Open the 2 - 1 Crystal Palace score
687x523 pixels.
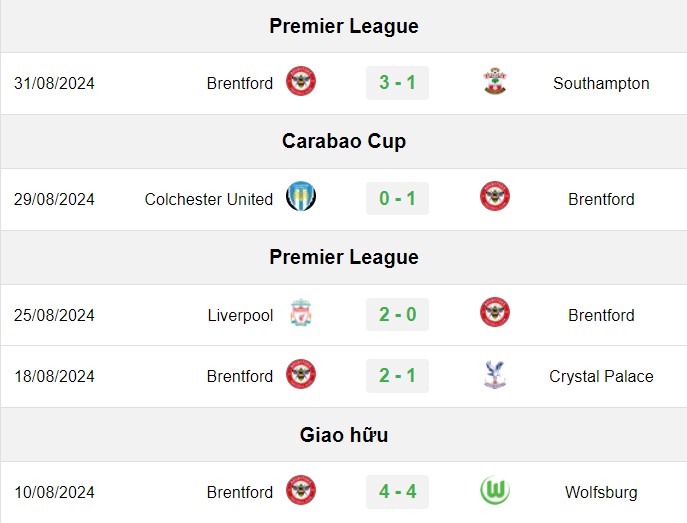pyautogui.click(x=397, y=376)
